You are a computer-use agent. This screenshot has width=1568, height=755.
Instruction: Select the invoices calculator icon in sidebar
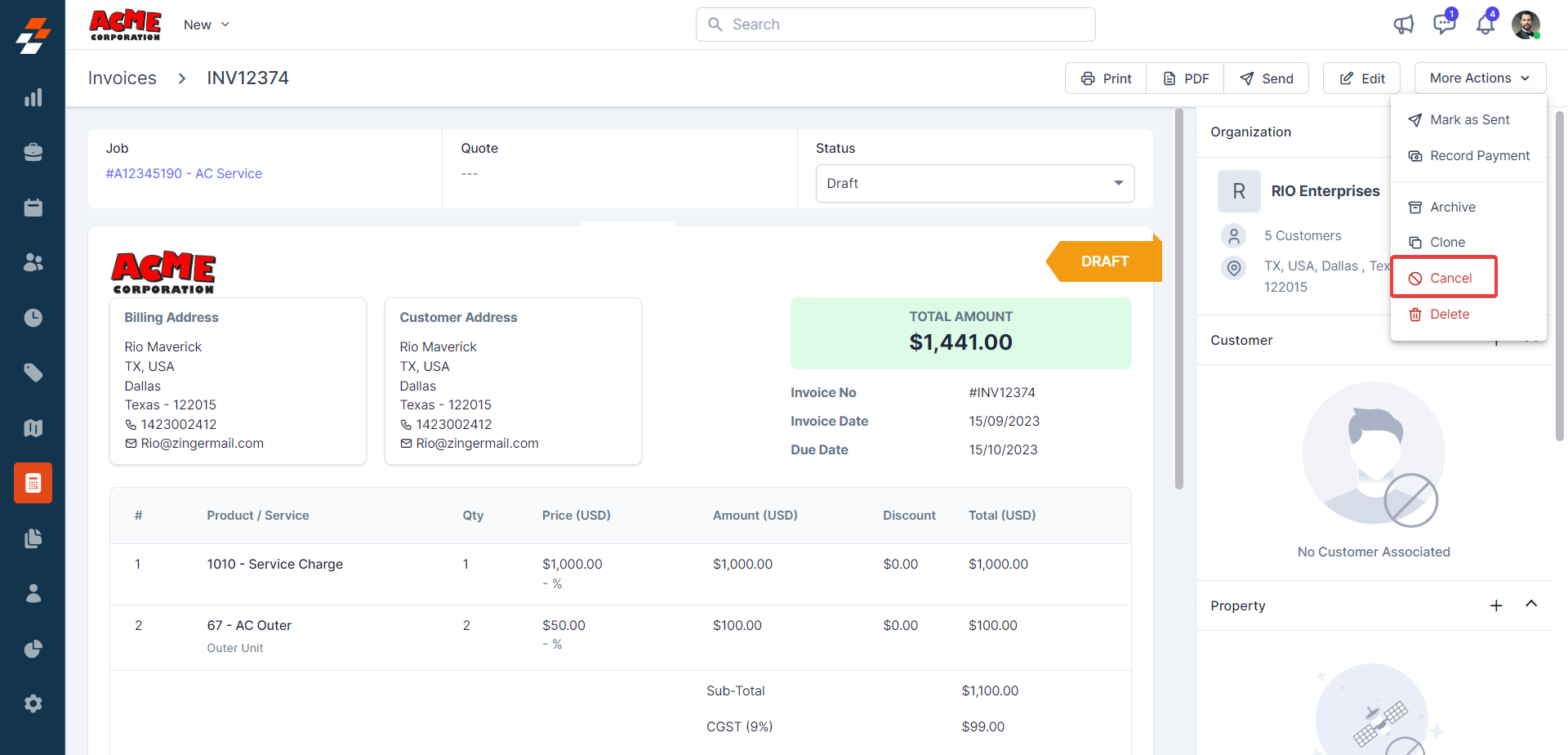point(33,483)
